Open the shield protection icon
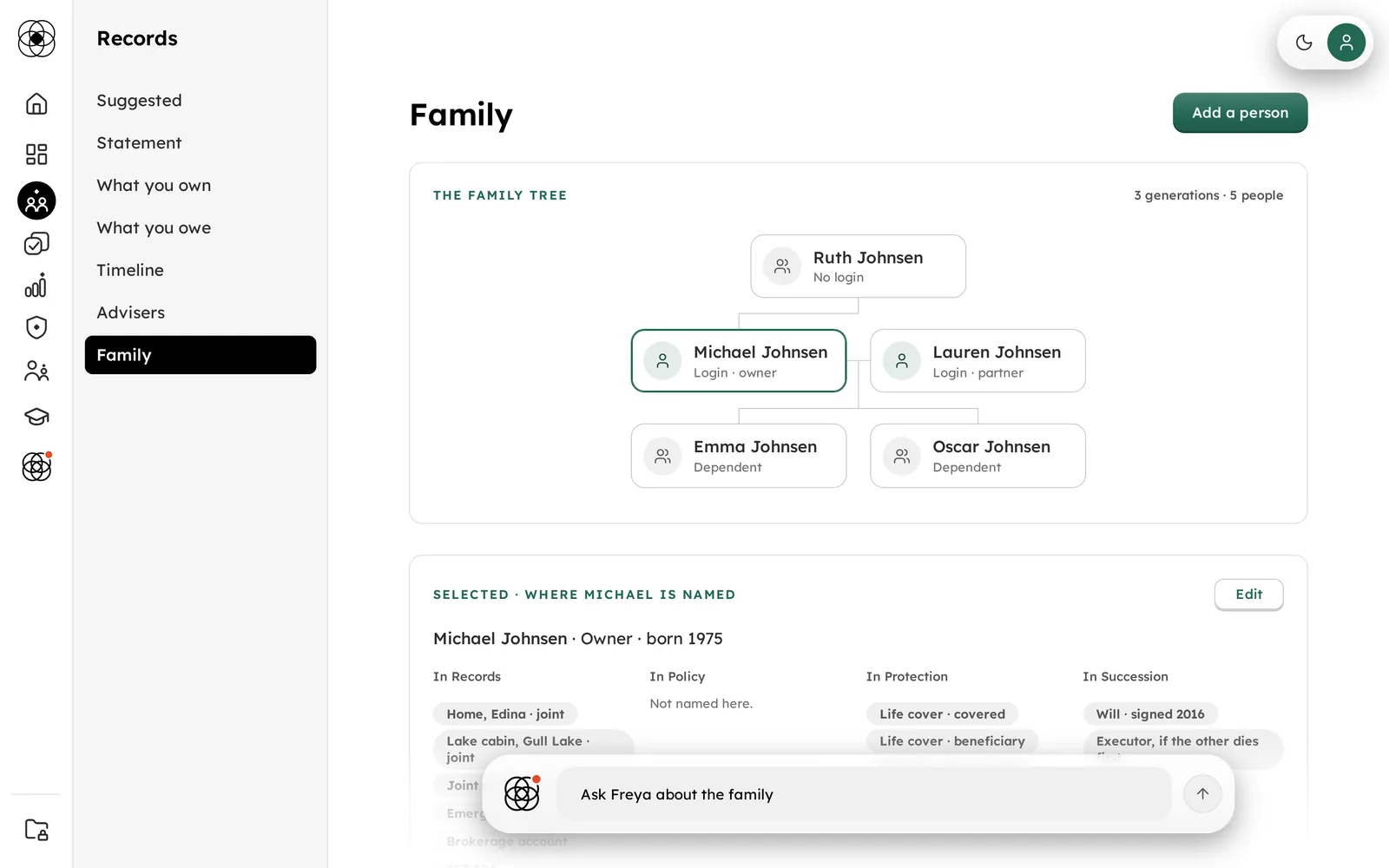1389x868 pixels. [36, 327]
